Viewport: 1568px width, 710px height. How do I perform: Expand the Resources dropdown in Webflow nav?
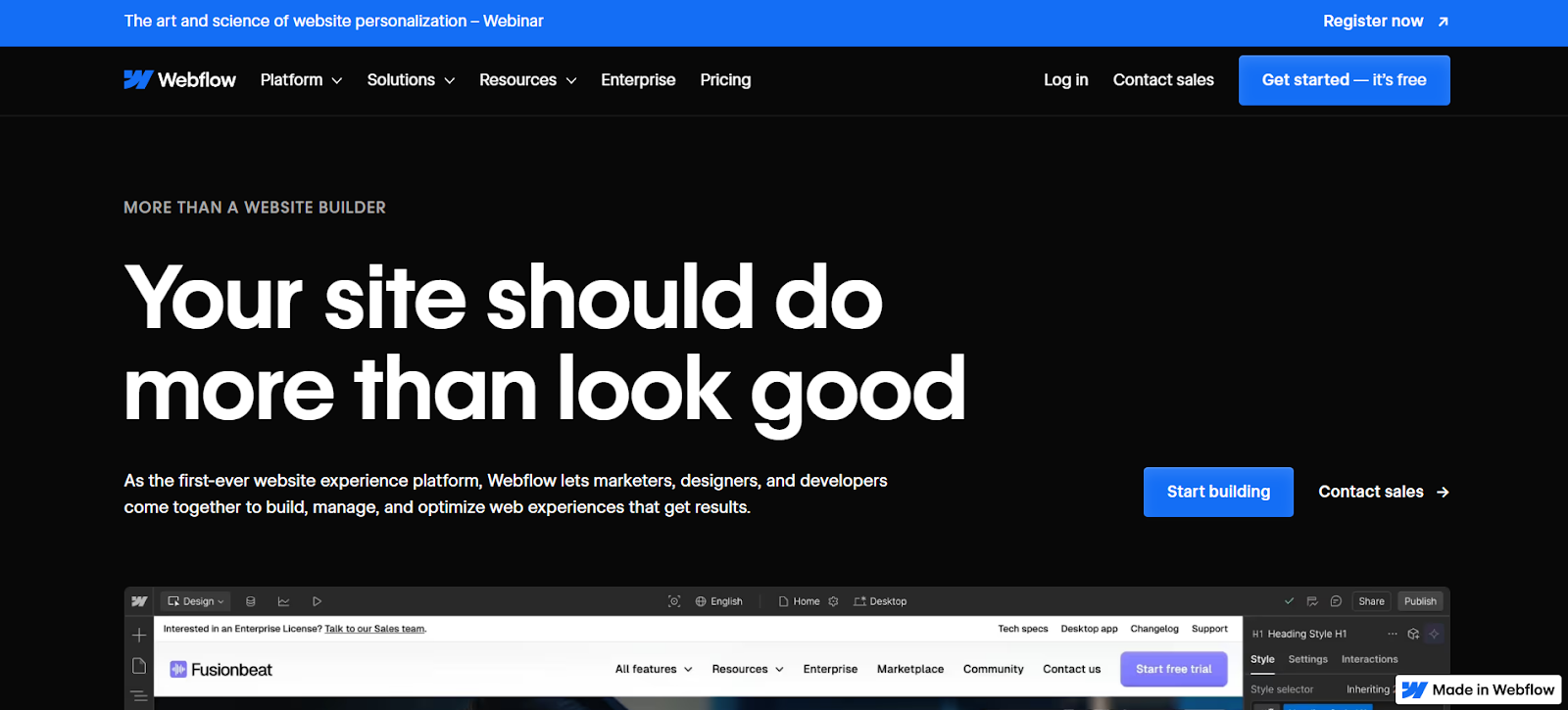point(527,80)
